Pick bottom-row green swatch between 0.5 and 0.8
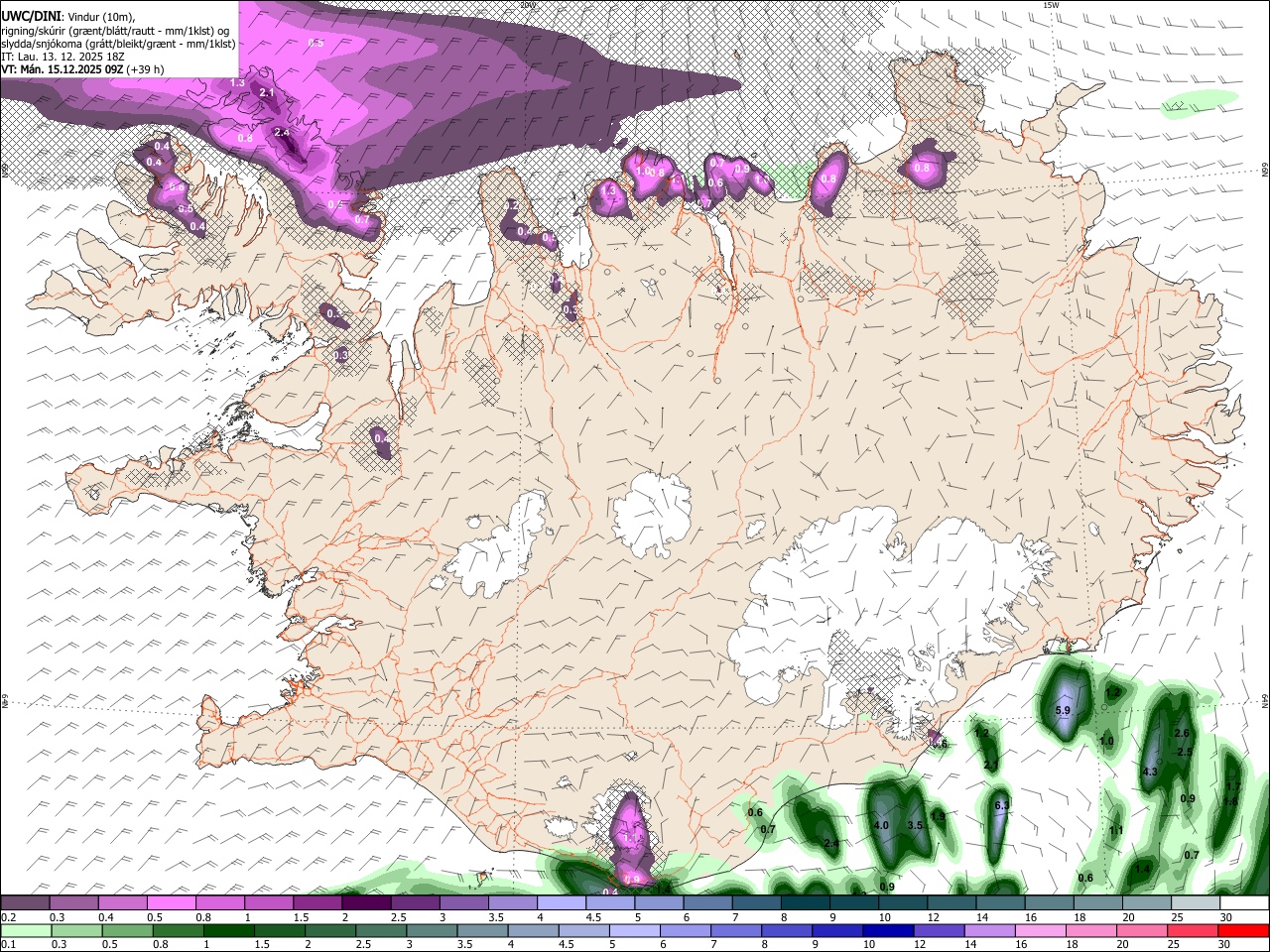 (x=127, y=930)
